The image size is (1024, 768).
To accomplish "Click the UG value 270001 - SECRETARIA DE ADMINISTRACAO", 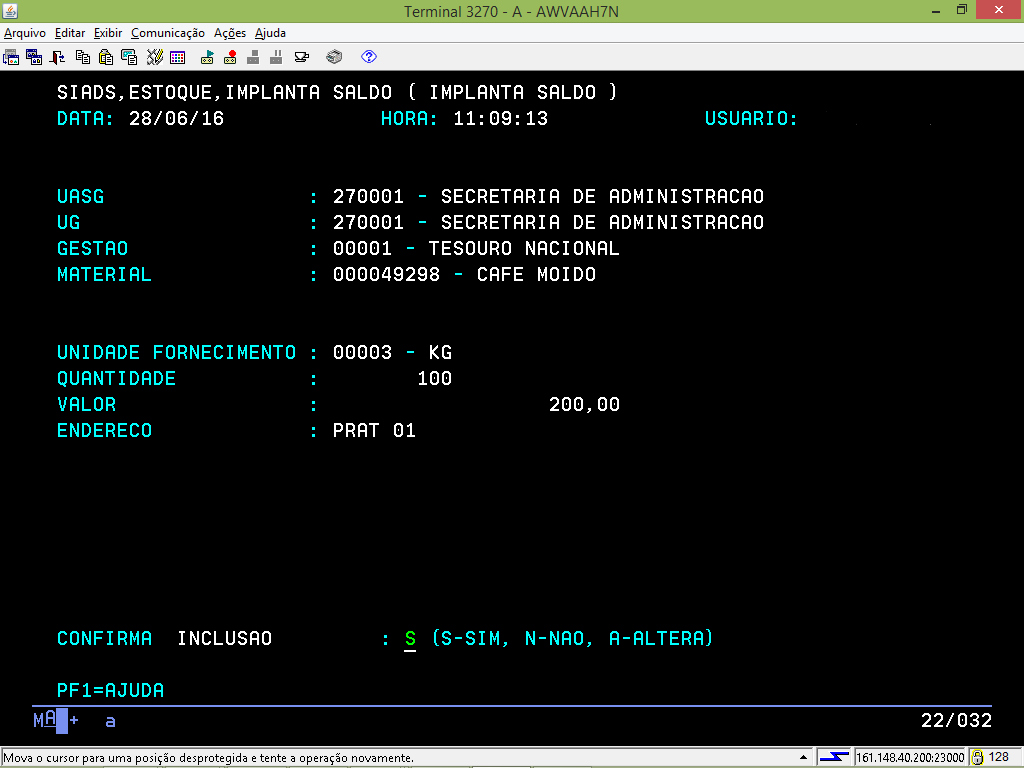I will (x=549, y=223).
